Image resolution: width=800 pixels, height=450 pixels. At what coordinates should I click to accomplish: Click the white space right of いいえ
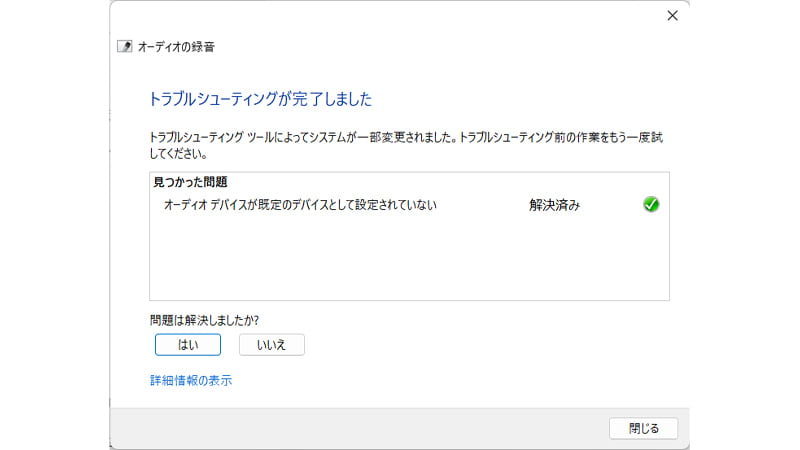click(x=480, y=345)
